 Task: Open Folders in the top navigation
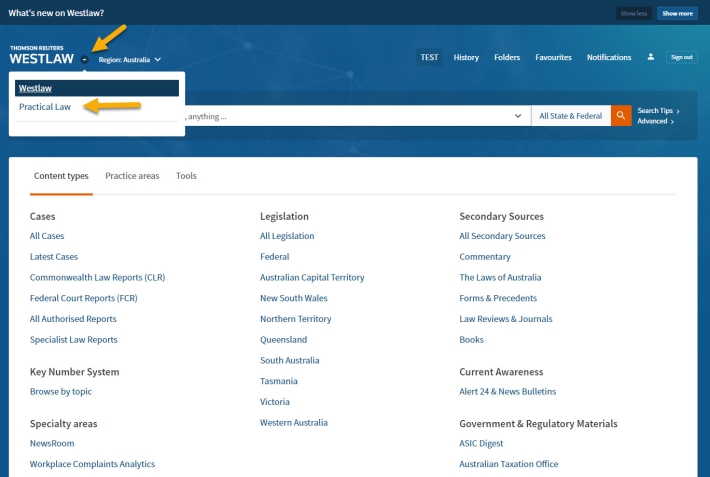tap(507, 58)
